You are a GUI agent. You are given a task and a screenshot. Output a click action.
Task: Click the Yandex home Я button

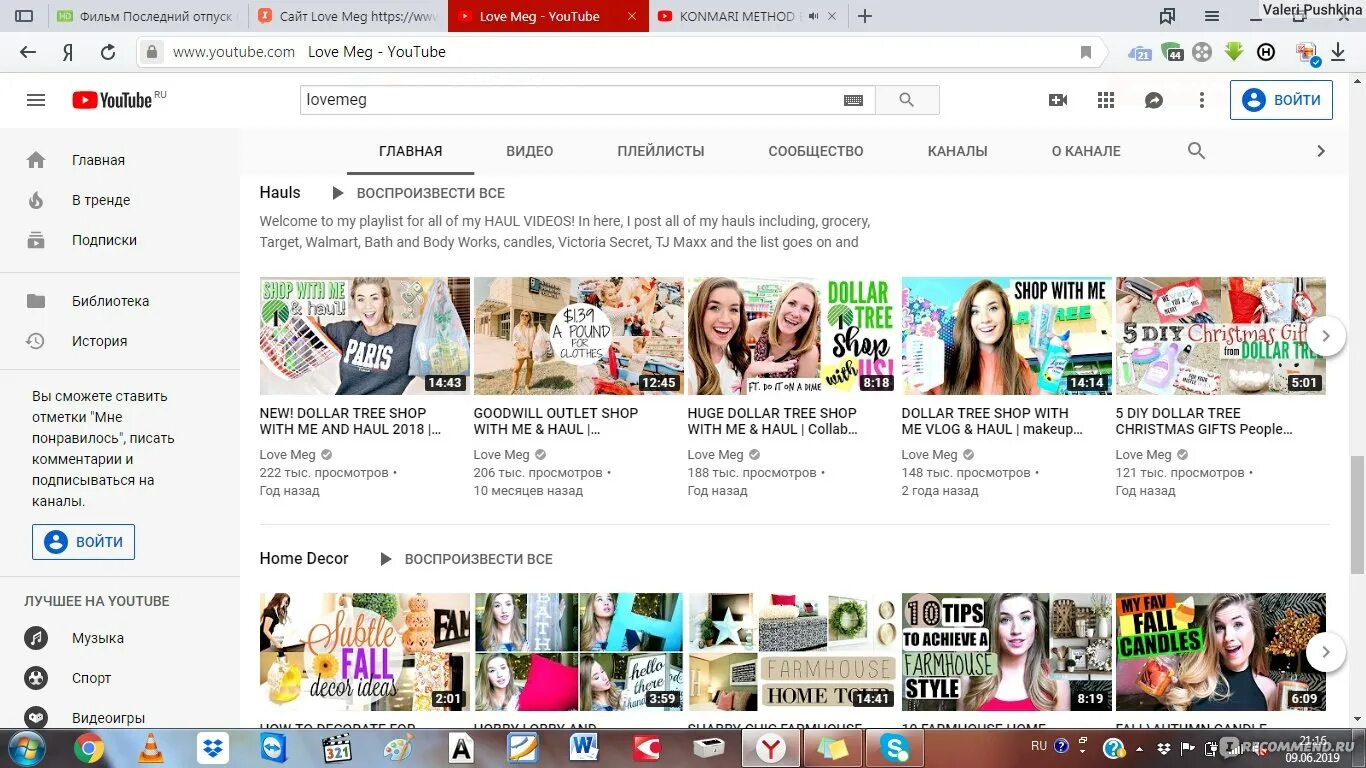pyautogui.click(x=68, y=52)
